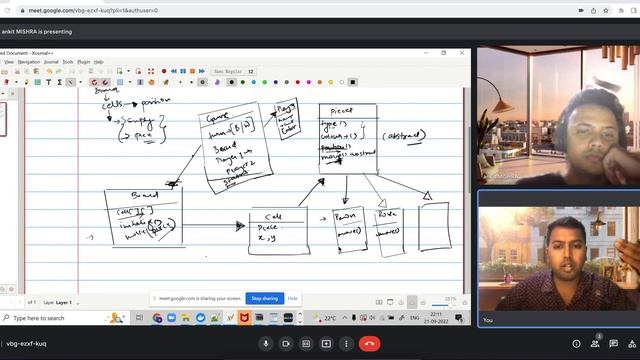Open the Help menu in Xournal++

pyautogui.click(x=98, y=62)
